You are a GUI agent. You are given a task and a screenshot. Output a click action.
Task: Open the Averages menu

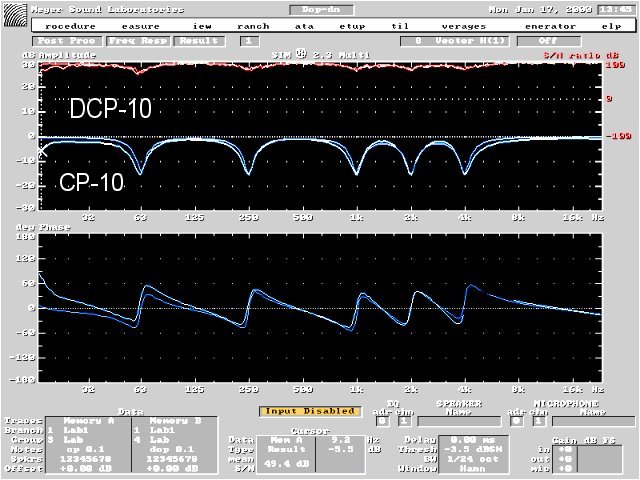click(x=464, y=26)
